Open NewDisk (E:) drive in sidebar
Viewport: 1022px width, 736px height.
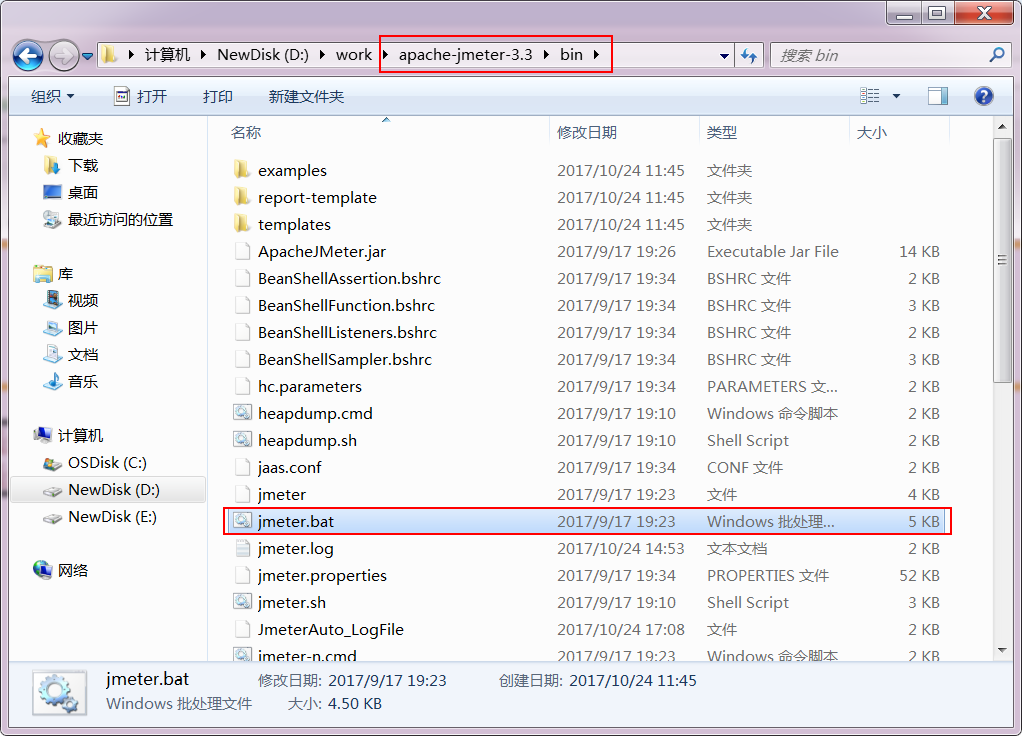(112, 517)
